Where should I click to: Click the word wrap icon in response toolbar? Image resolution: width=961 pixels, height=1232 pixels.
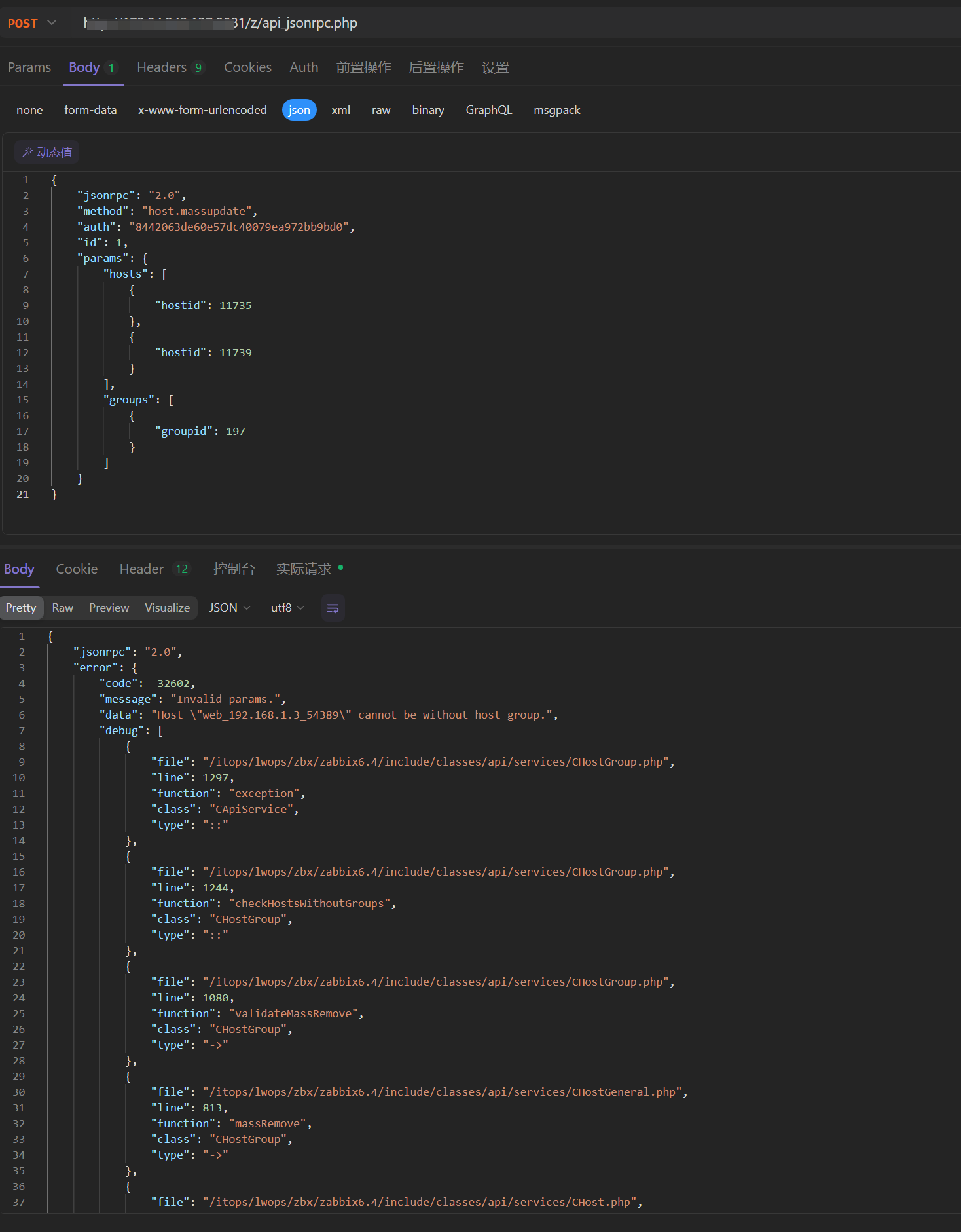333,608
